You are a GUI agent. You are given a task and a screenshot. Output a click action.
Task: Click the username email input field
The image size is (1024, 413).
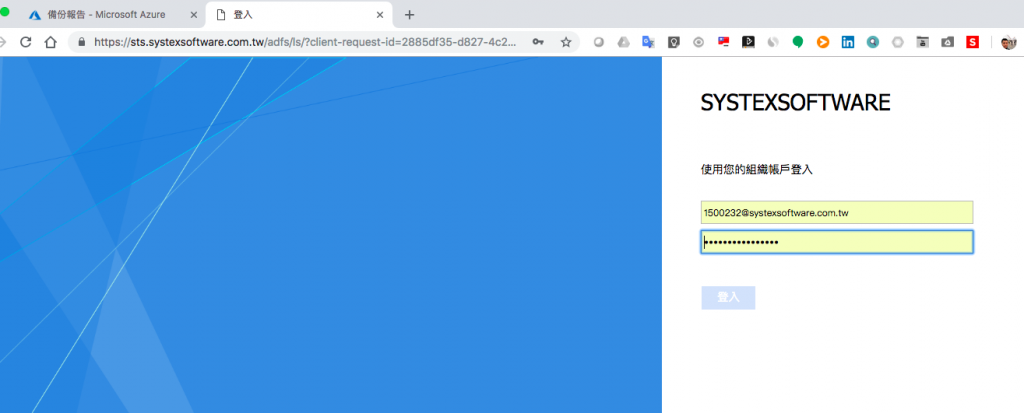[837, 212]
